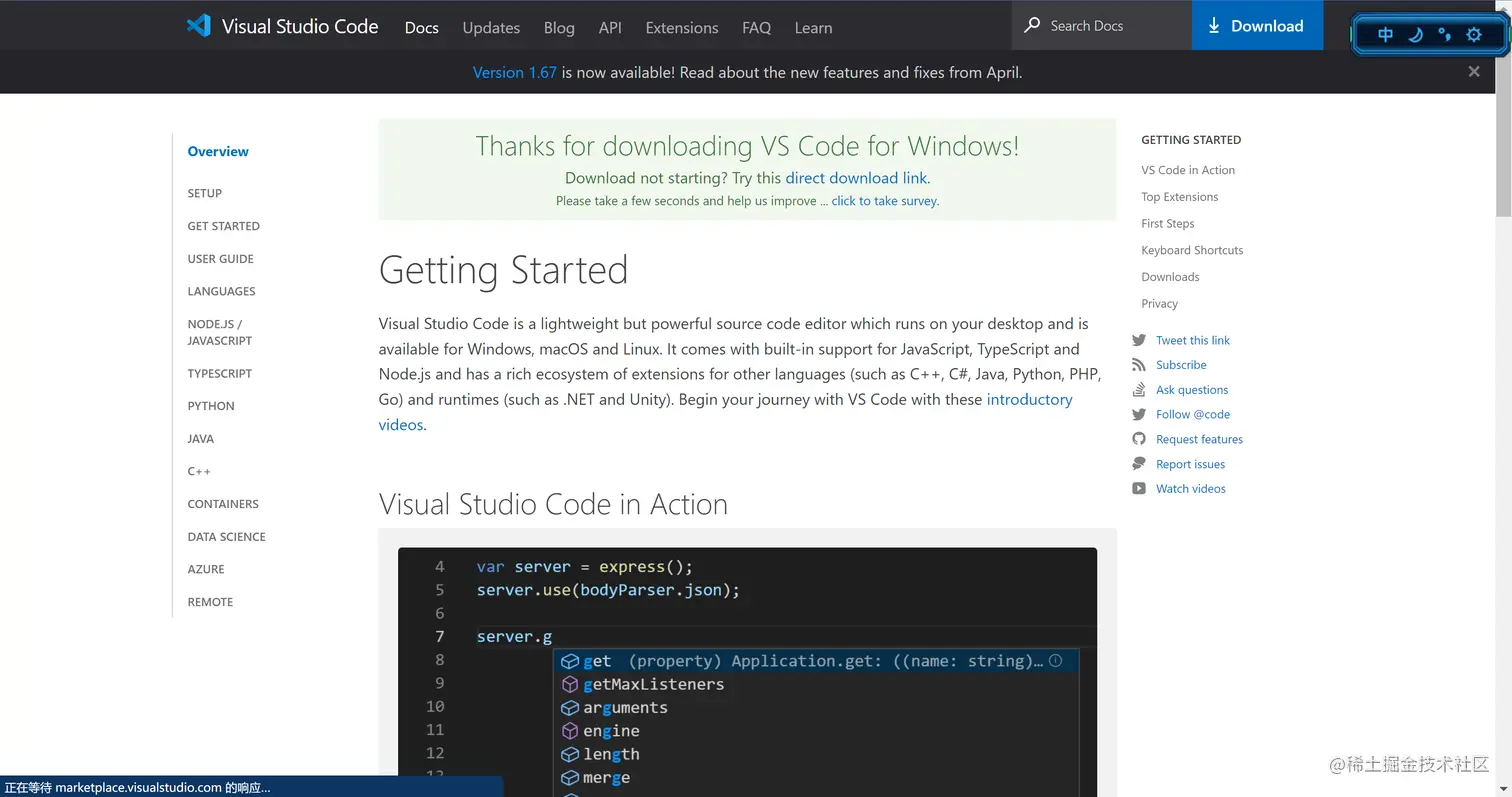Click the YouTube Watch videos icon

1139,489
